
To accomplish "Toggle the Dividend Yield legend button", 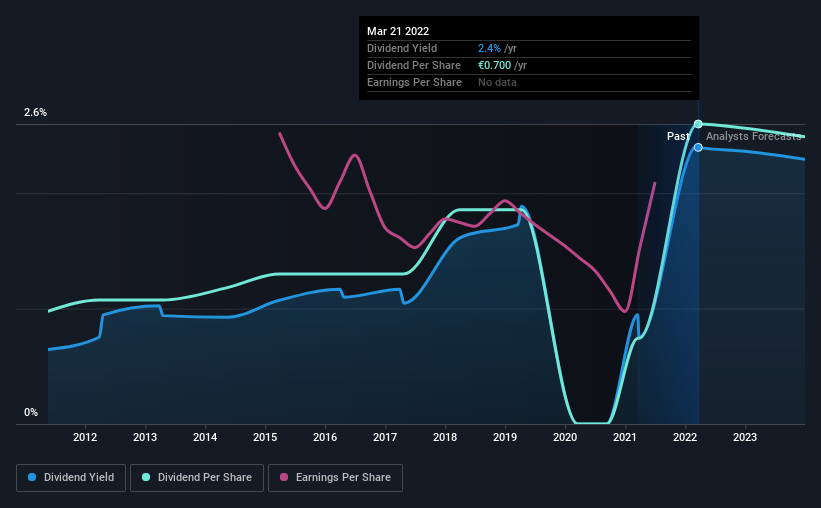I will (71, 478).
